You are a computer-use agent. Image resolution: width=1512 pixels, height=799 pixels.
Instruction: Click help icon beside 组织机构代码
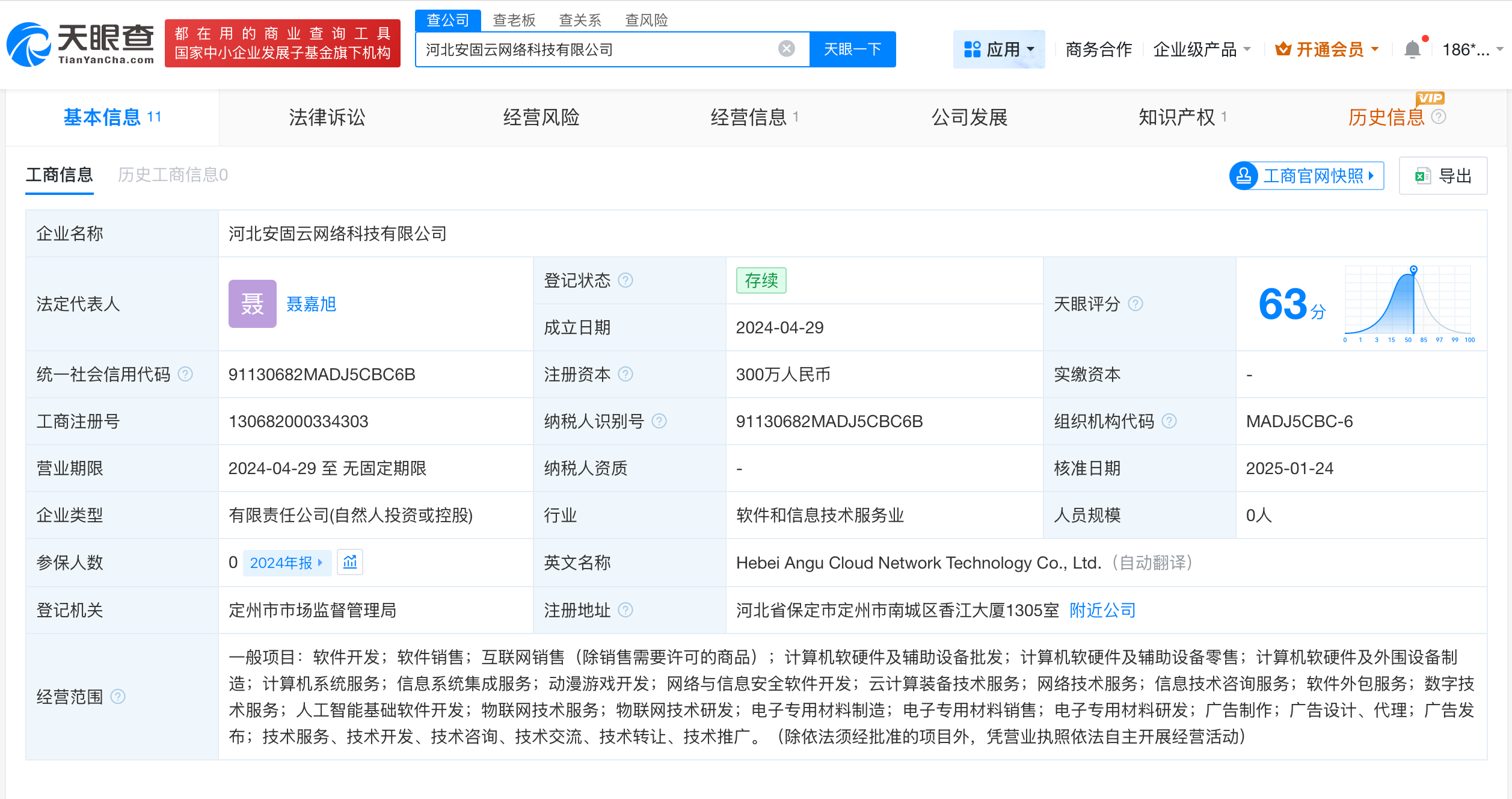[x=1169, y=421]
